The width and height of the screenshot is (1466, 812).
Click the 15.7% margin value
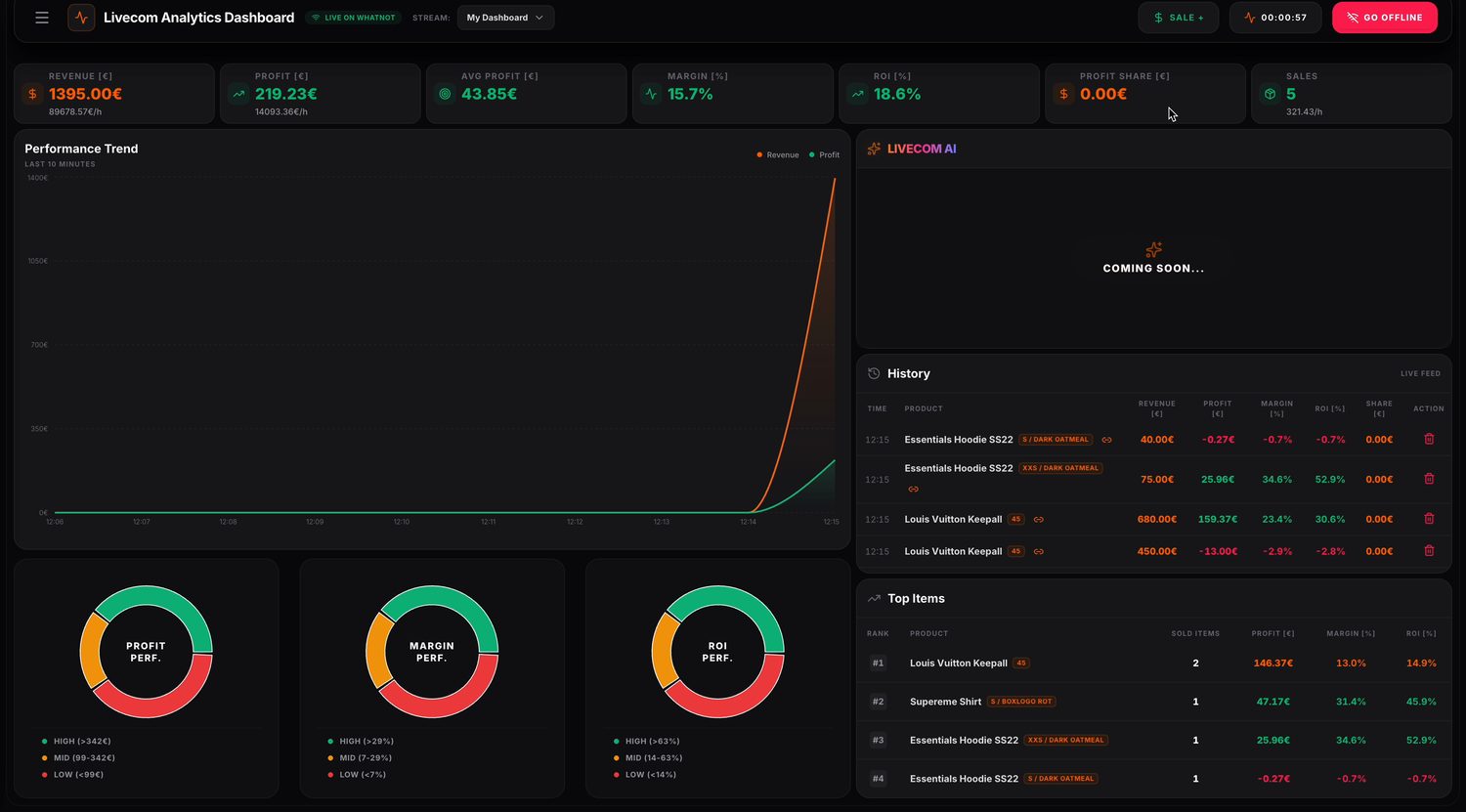pos(690,94)
